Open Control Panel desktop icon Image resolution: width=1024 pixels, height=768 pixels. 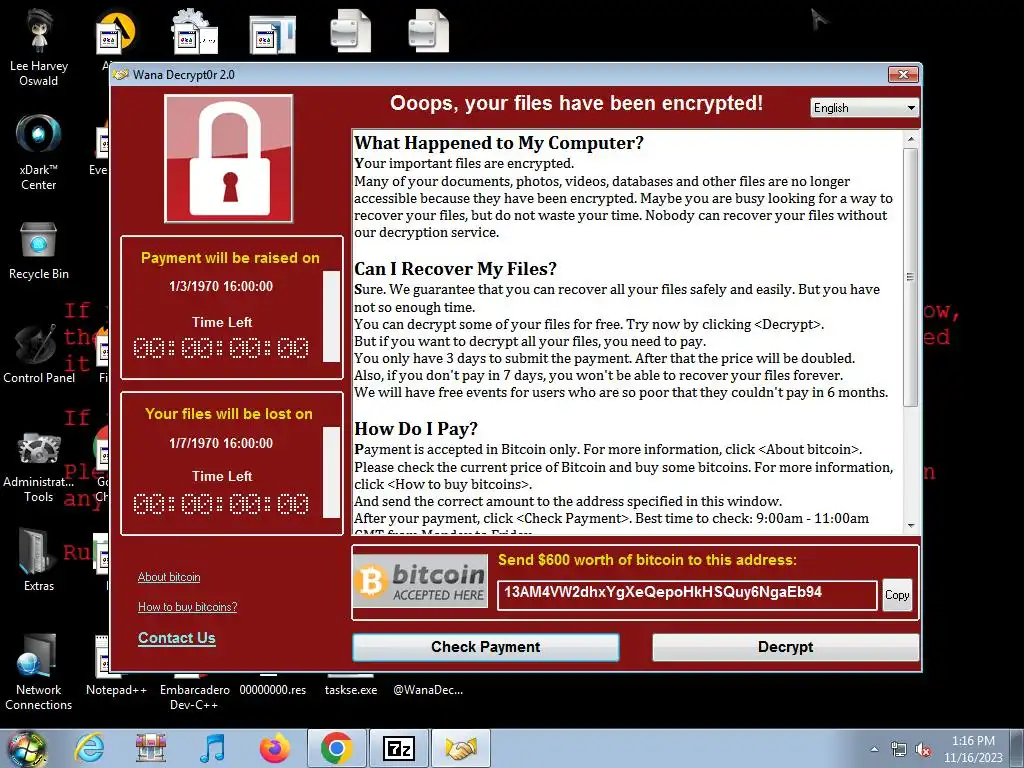tap(39, 354)
